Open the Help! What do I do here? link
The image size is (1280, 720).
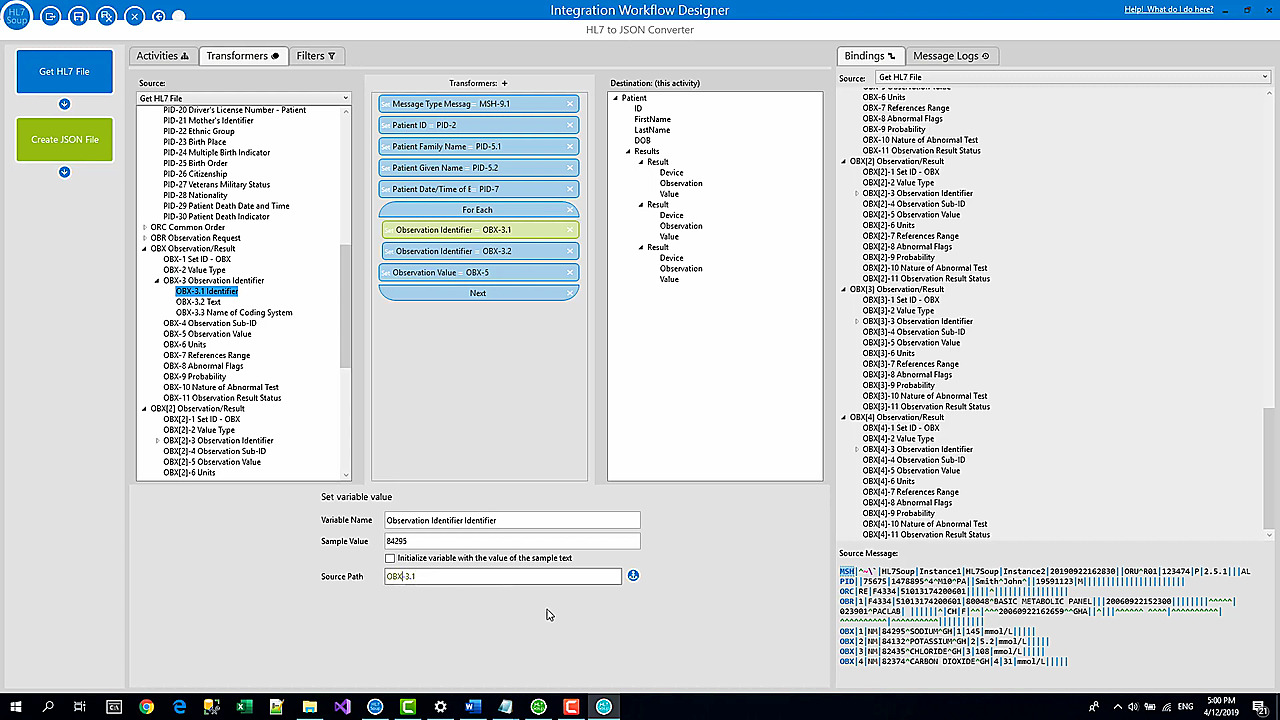coord(1168,9)
